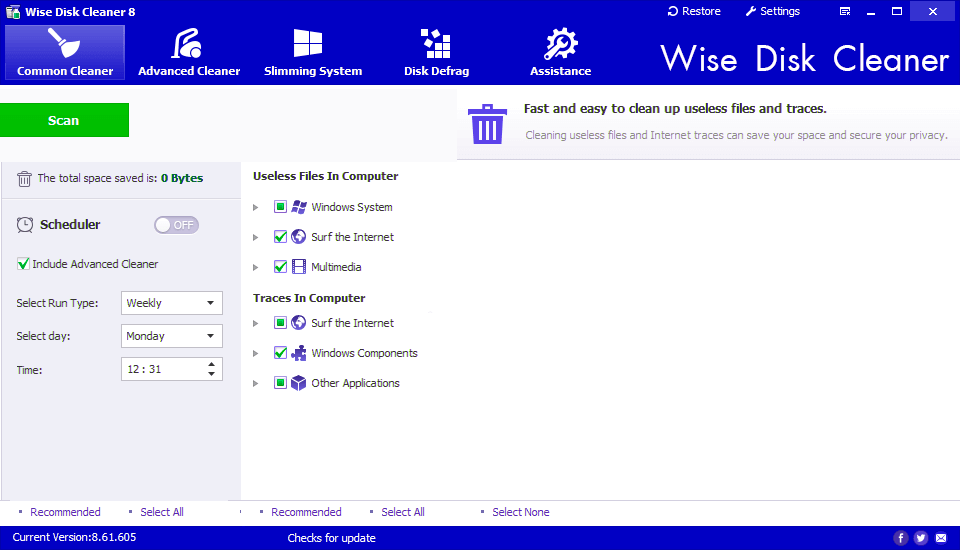This screenshot has width=960, height=550.
Task: Expand the Other Applications node
Action: (x=256, y=383)
